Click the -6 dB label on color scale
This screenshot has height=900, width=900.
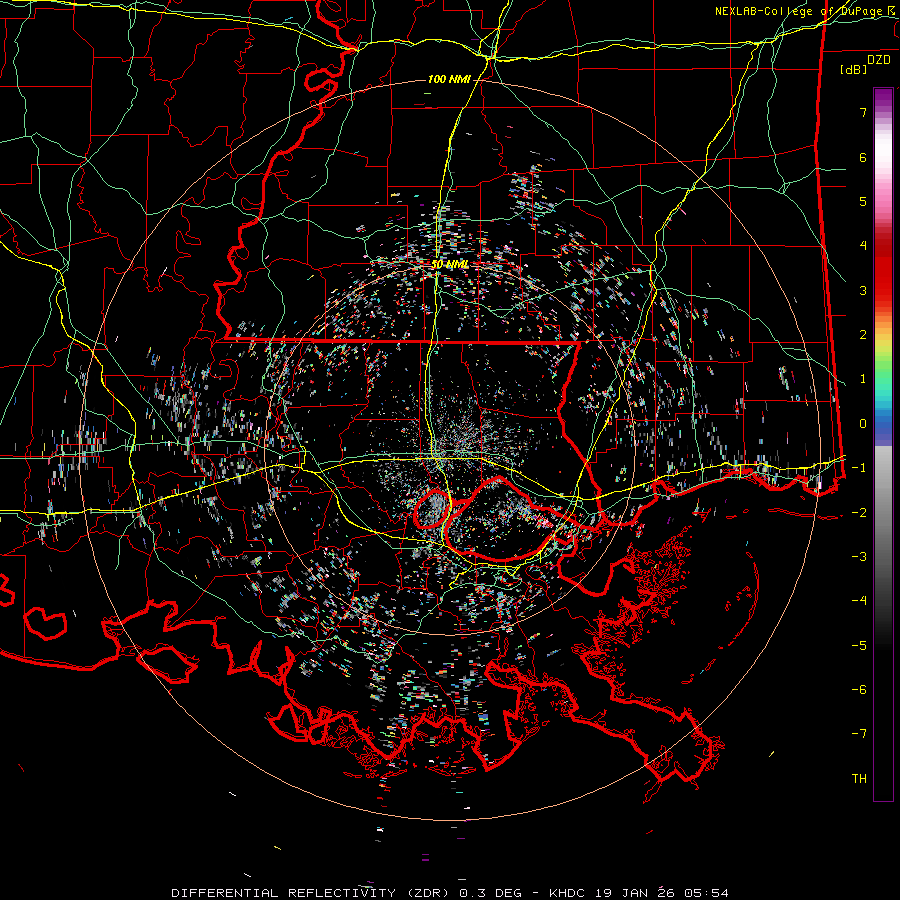coord(859,690)
